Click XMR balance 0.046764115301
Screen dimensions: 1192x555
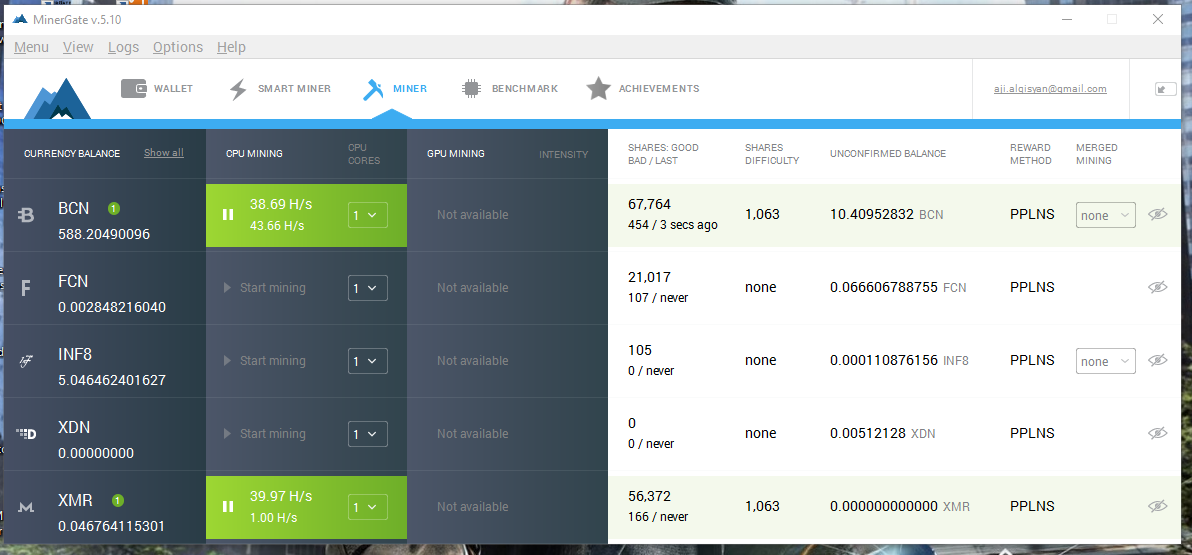[112, 526]
